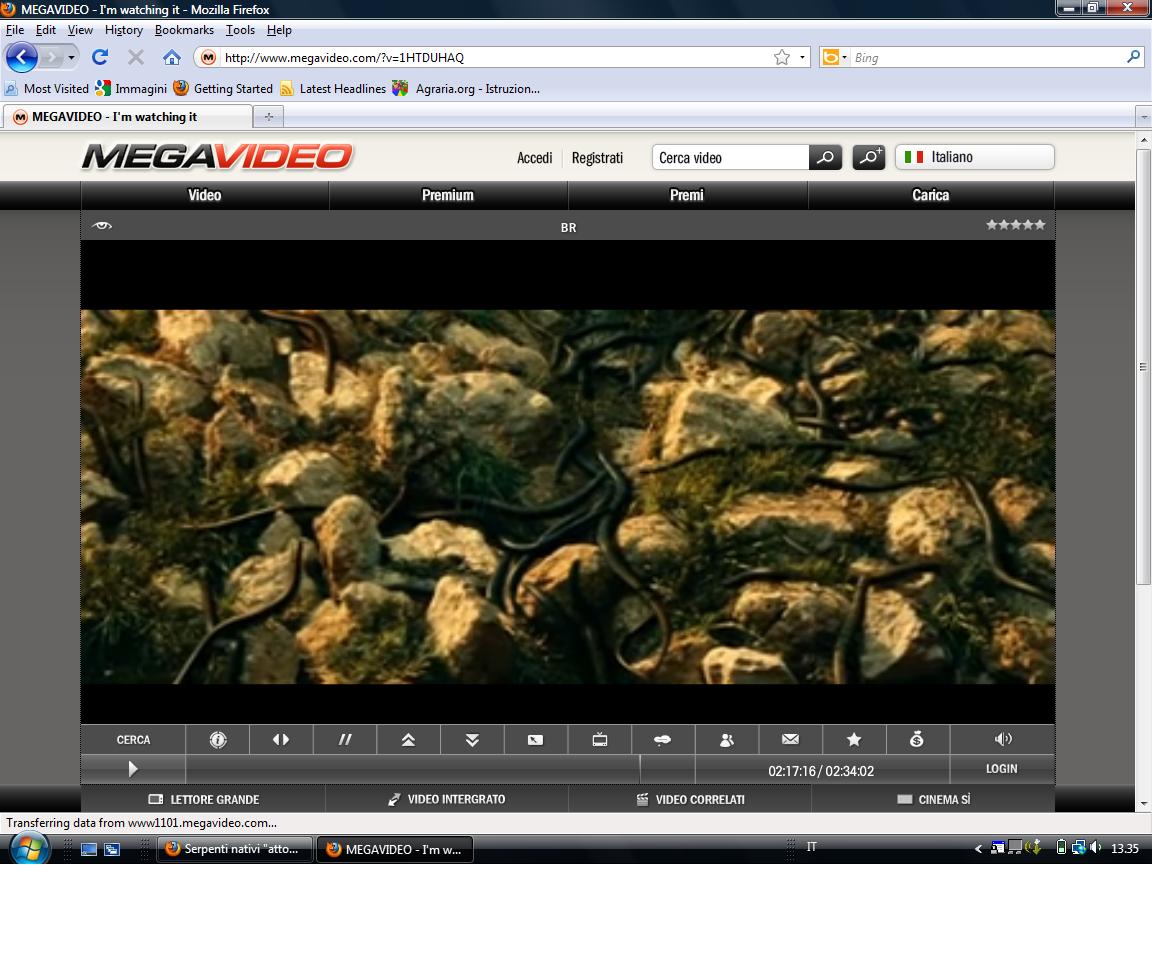
Task: Click the video progress bar to seek
Action: 412,769
